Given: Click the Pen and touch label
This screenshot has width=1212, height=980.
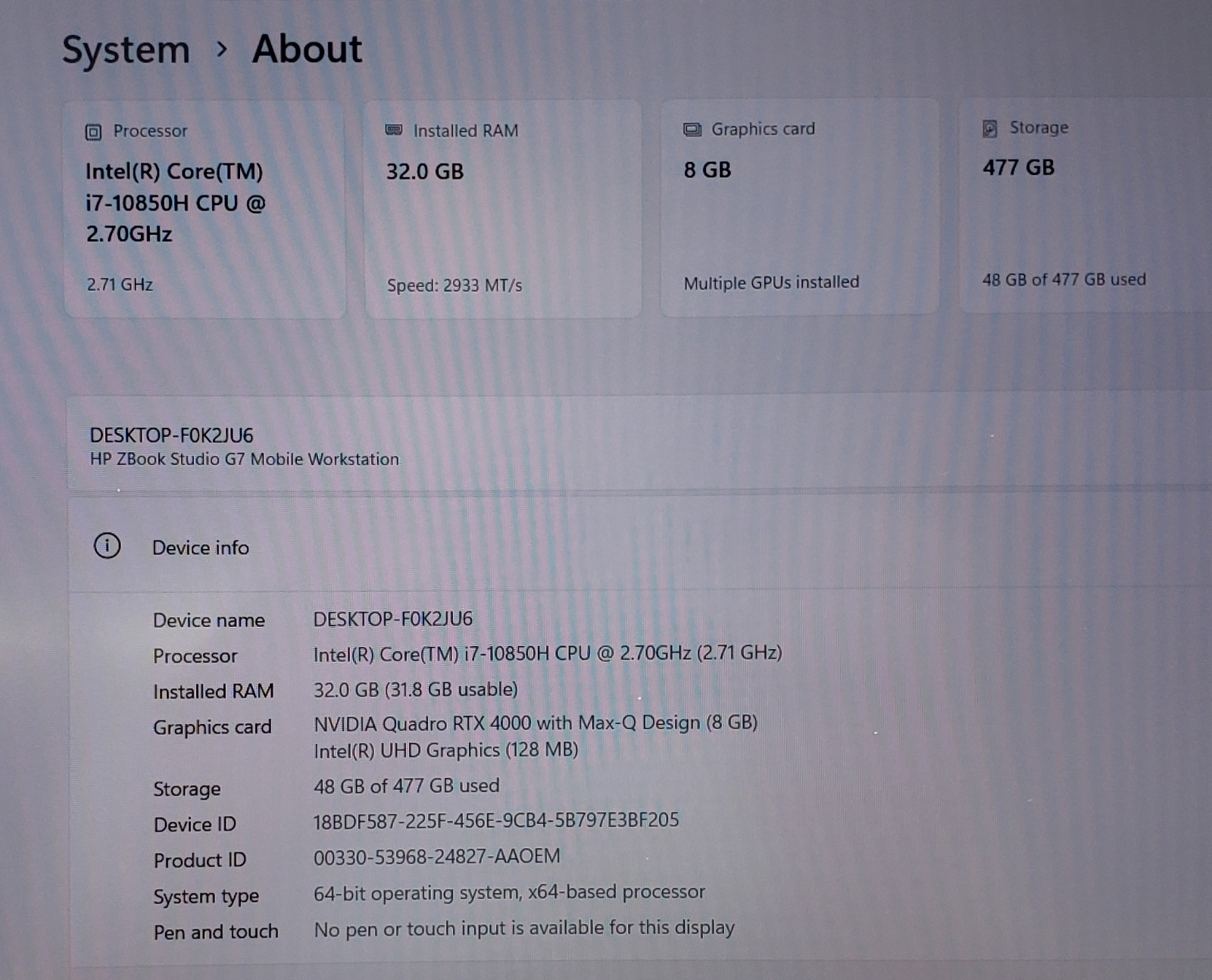Looking at the screenshot, I should (x=216, y=932).
